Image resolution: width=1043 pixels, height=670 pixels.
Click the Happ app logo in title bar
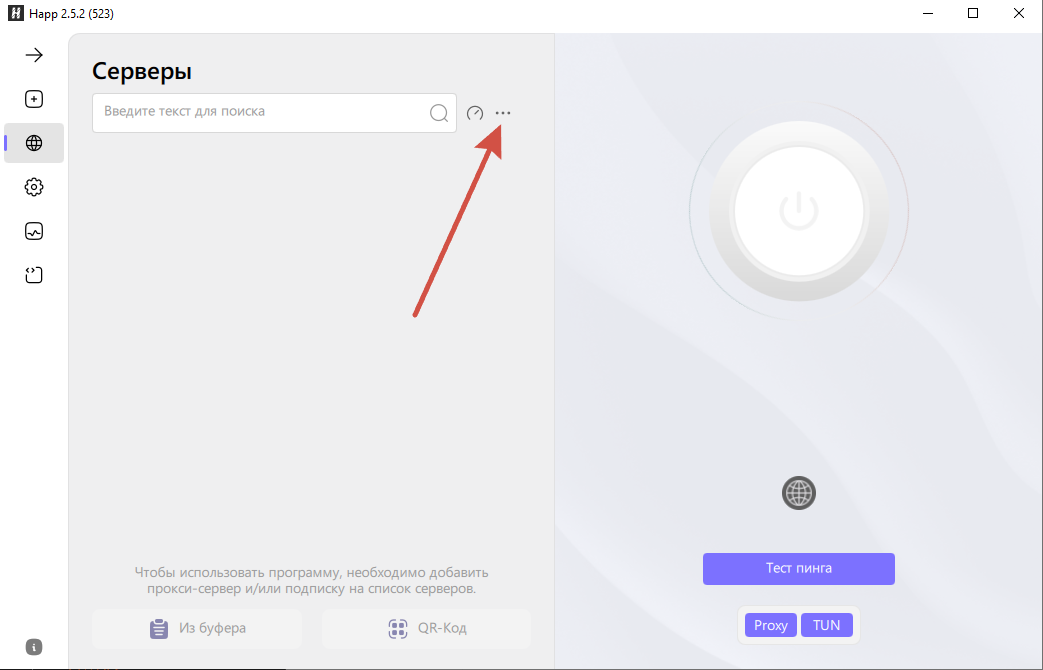point(16,13)
